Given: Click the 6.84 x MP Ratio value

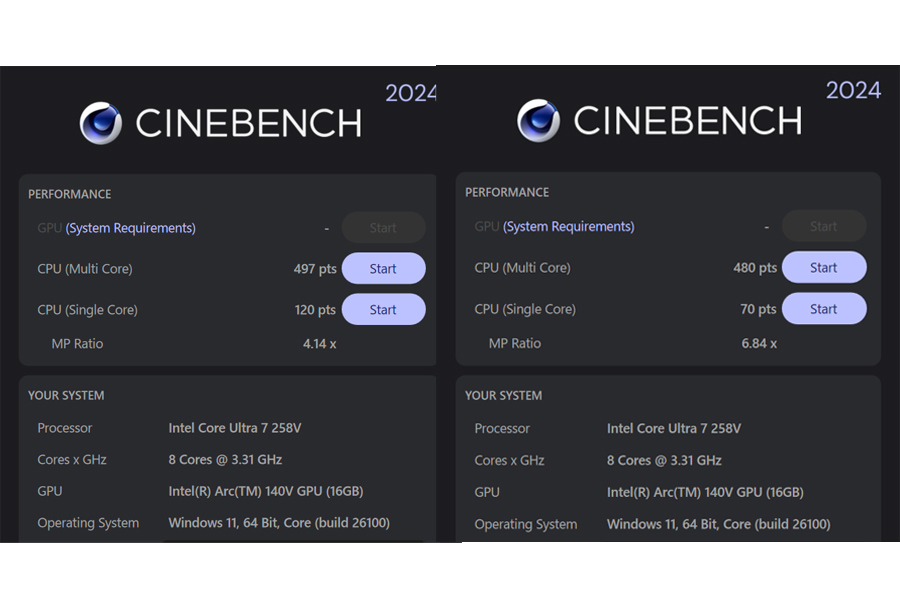Looking at the screenshot, I should (x=759, y=343).
